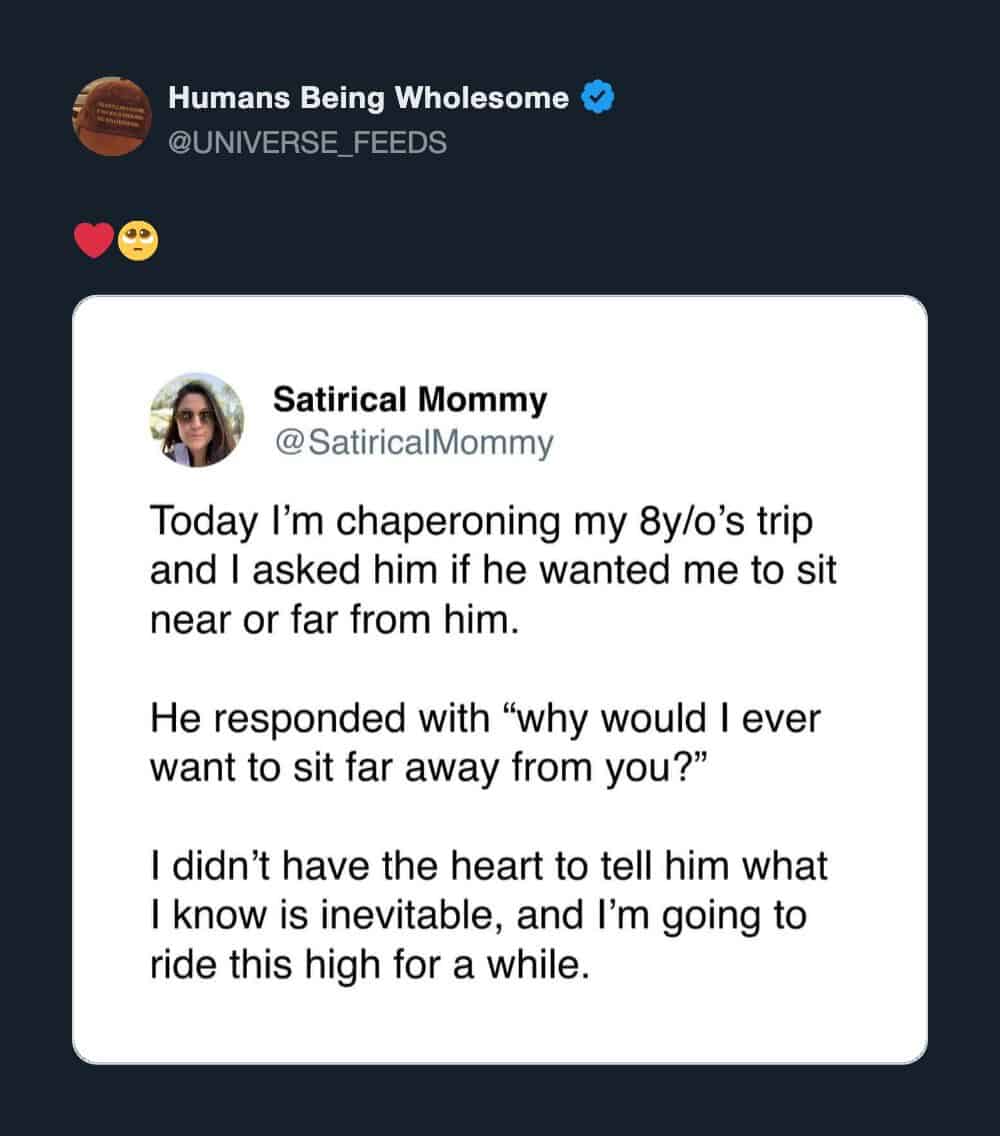Click the words "8y/o's trip" in the tweet
The width and height of the screenshot is (1000, 1136).
click(725, 522)
